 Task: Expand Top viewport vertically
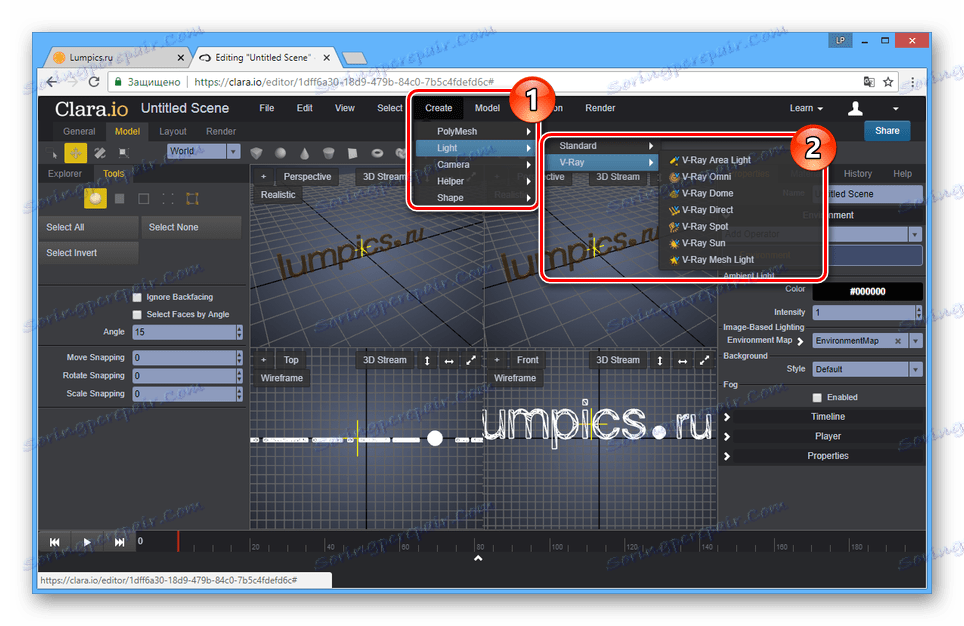pyautogui.click(x=427, y=360)
